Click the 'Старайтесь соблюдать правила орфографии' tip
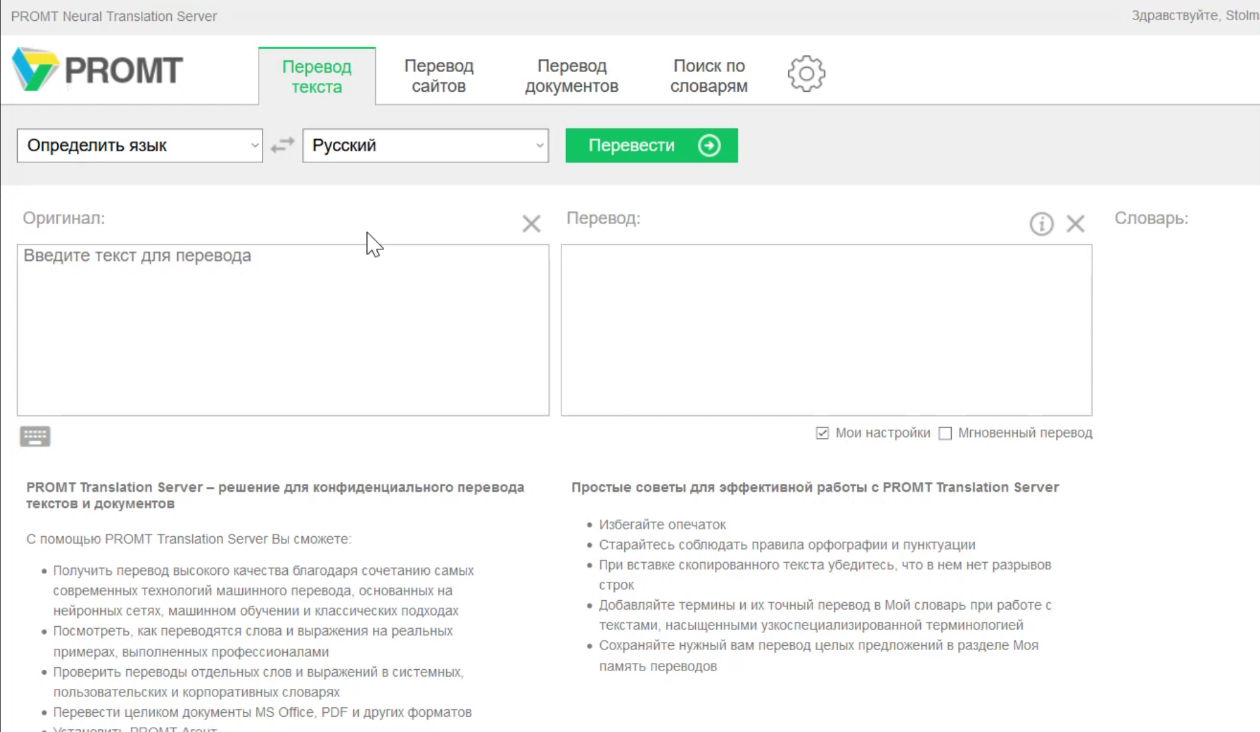1260x732 pixels. 787,545
